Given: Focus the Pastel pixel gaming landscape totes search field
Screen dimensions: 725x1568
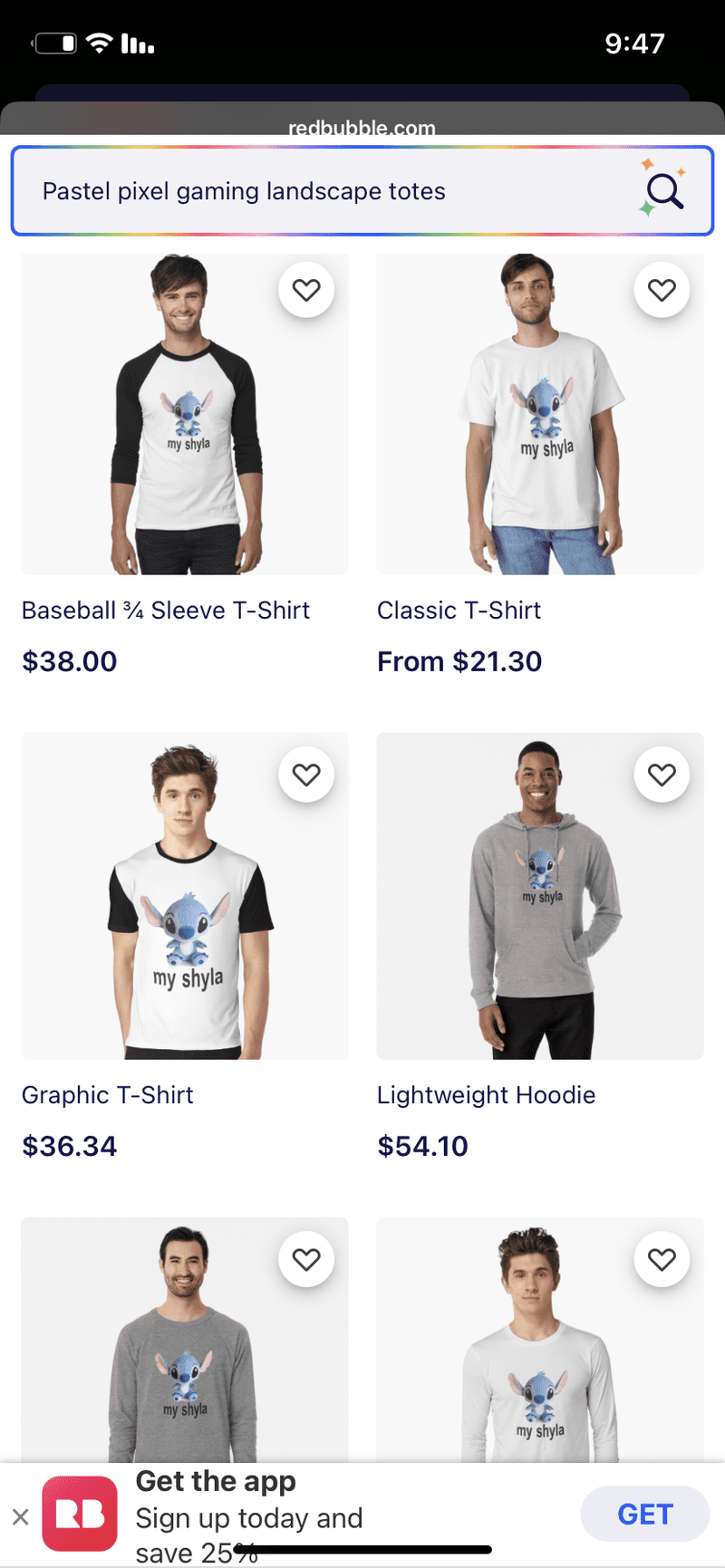Looking at the screenshot, I should click(362, 190).
